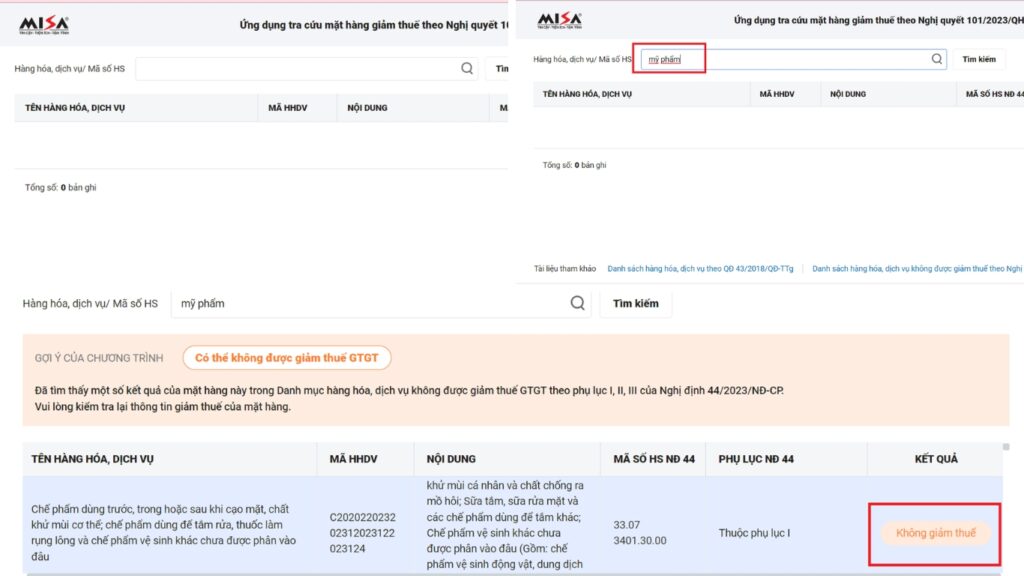This screenshot has height=576, width=1024.
Task: Click the 'Thuộc phụ lục I' cell
Action: (754, 533)
